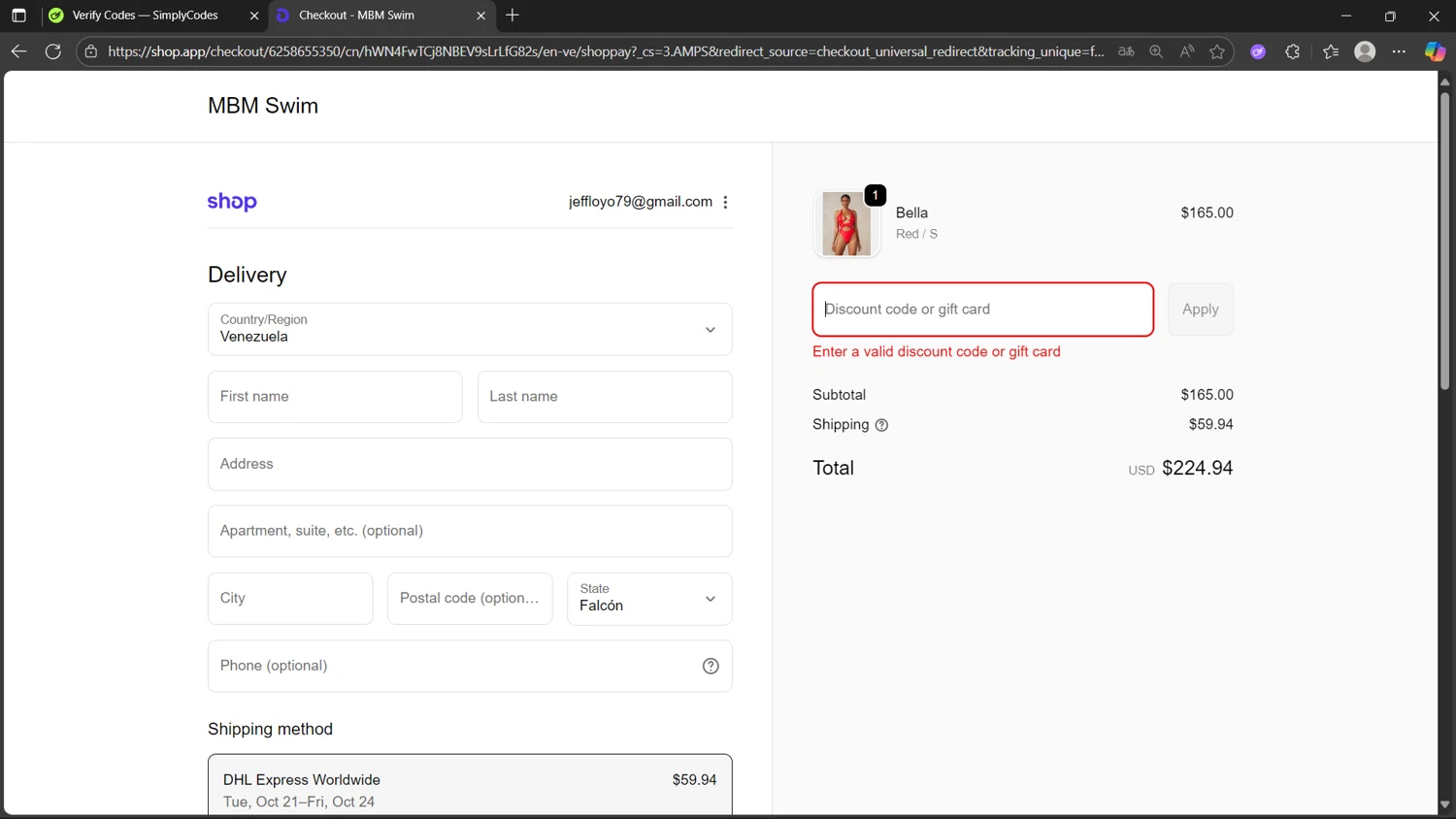The image size is (1456, 819).
Task: Focus the Address field
Action: coord(470,464)
